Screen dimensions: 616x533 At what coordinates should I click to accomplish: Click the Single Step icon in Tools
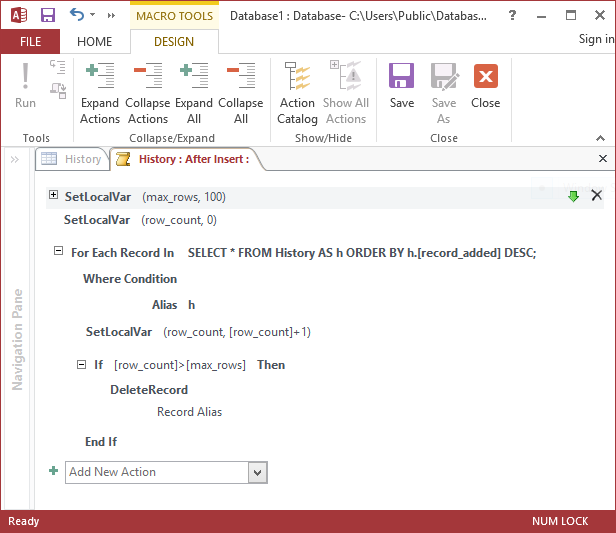[58, 67]
